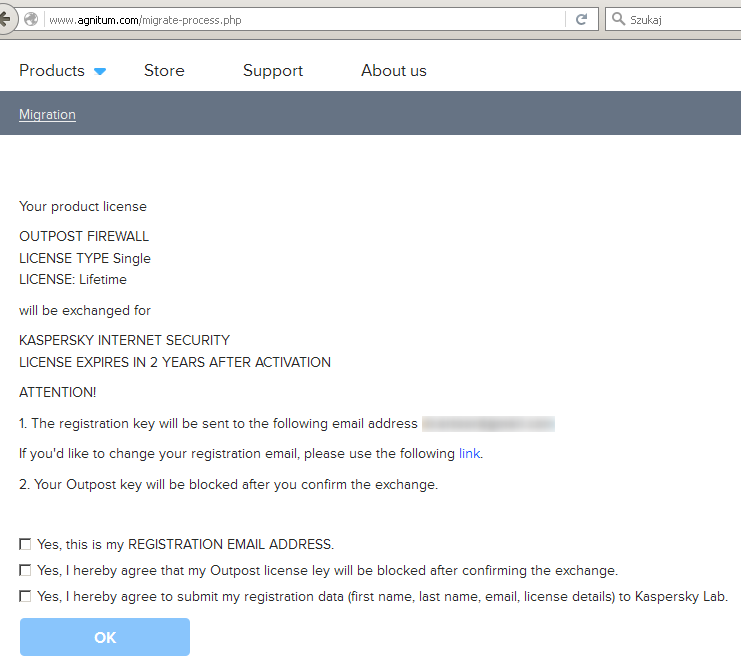Click the blurred registration email address
741x668 pixels.
[488, 424]
